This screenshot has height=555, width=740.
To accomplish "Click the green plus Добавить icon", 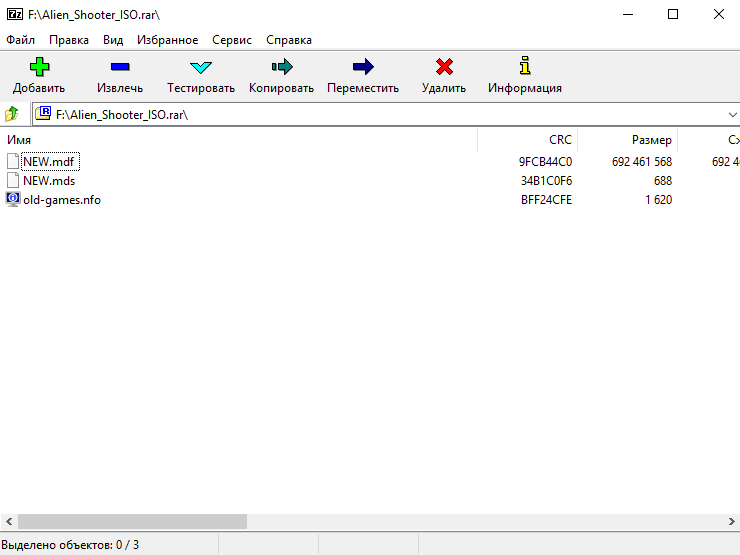I will point(39,67).
